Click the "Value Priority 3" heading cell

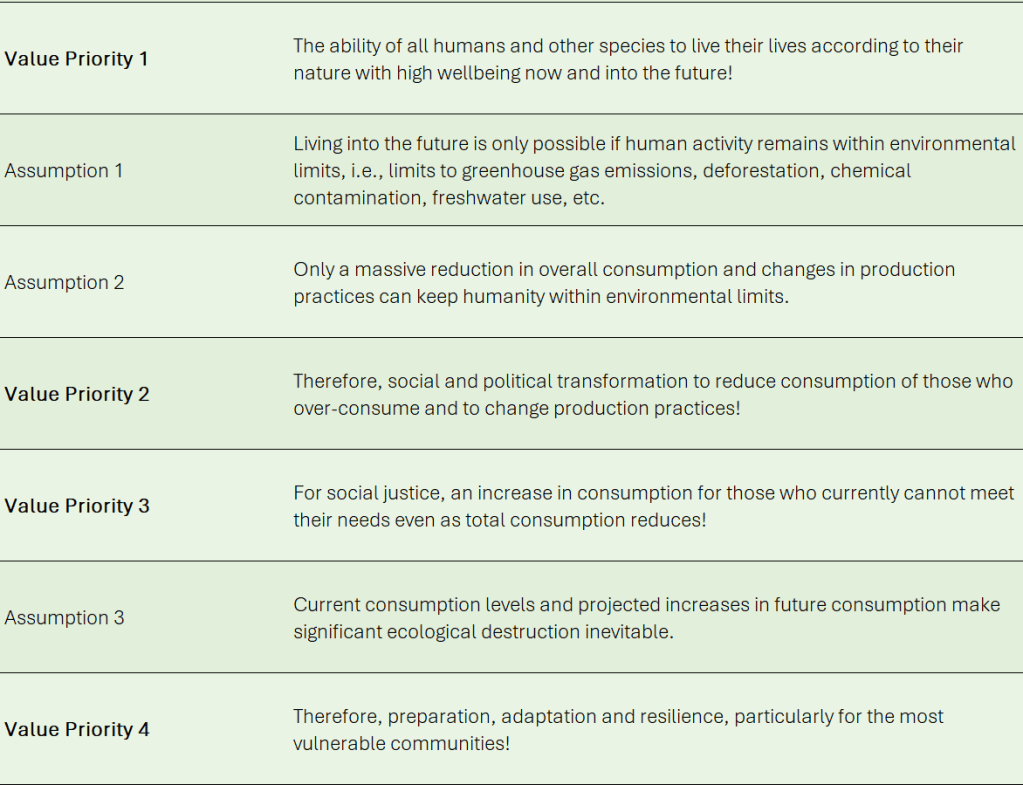[77, 506]
